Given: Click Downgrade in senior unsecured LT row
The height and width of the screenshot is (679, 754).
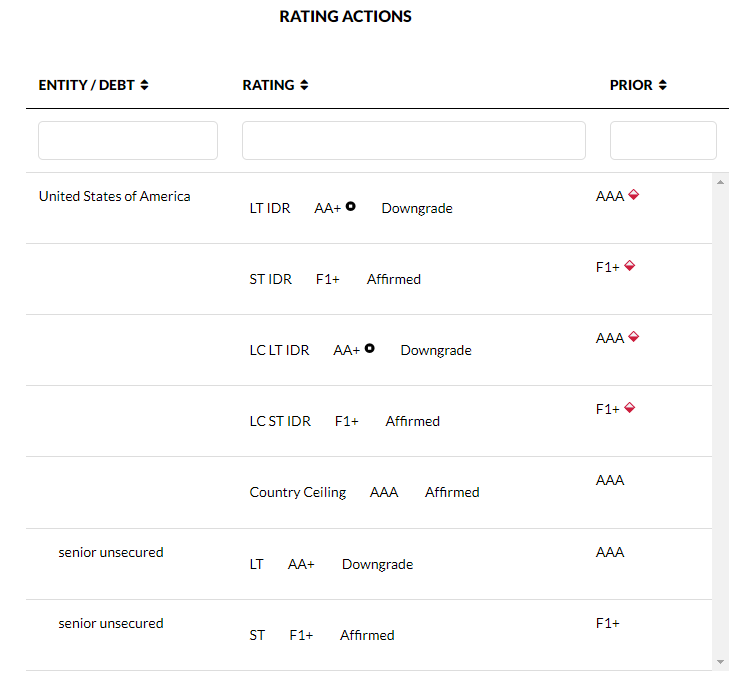Looking at the screenshot, I should [x=377, y=564].
